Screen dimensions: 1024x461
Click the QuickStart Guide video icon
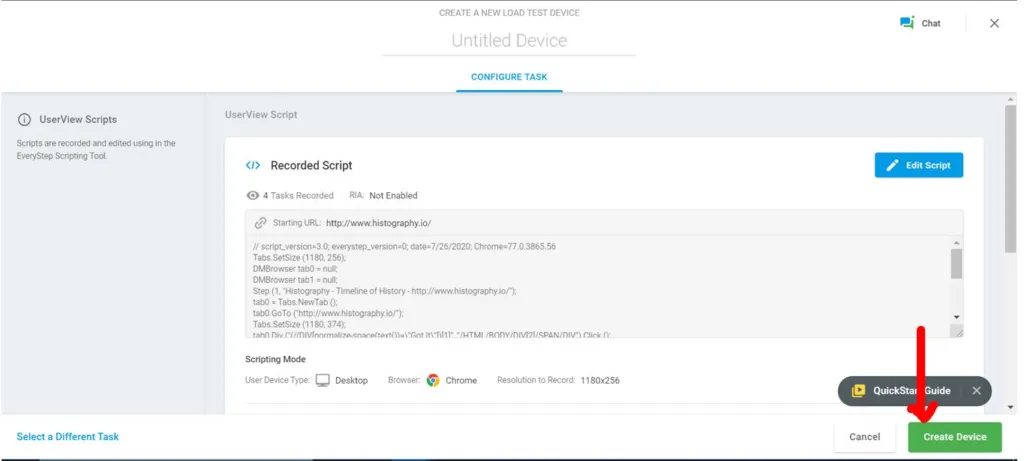tap(858, 391)
